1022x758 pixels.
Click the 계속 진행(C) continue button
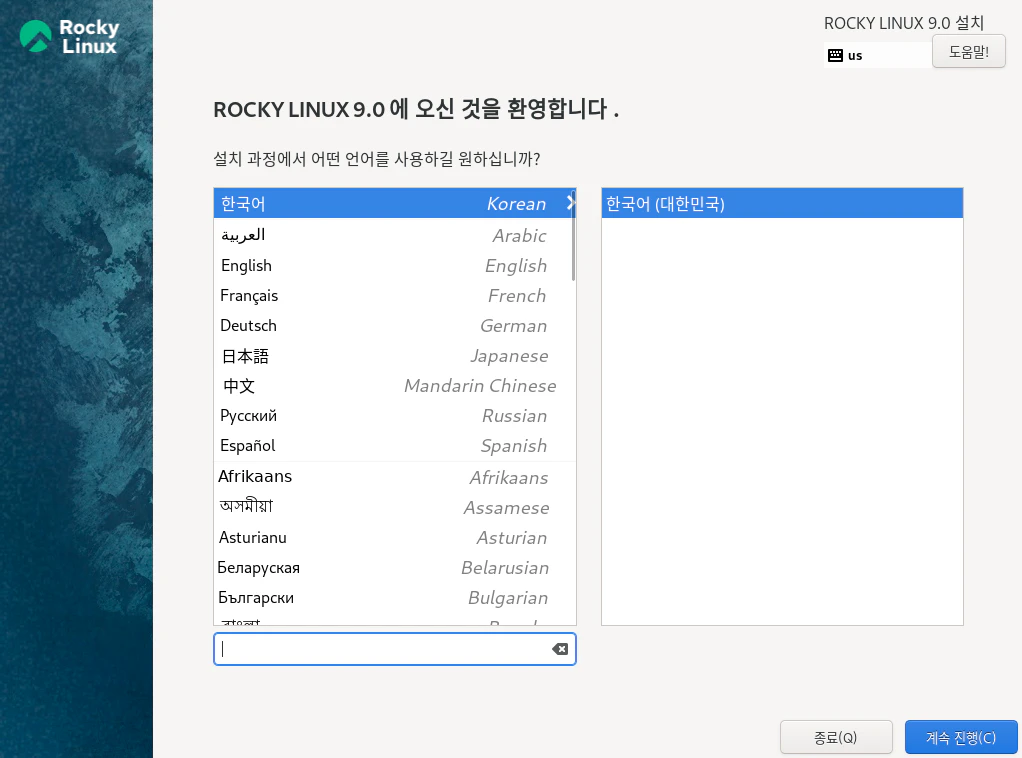tap(961, 737)
